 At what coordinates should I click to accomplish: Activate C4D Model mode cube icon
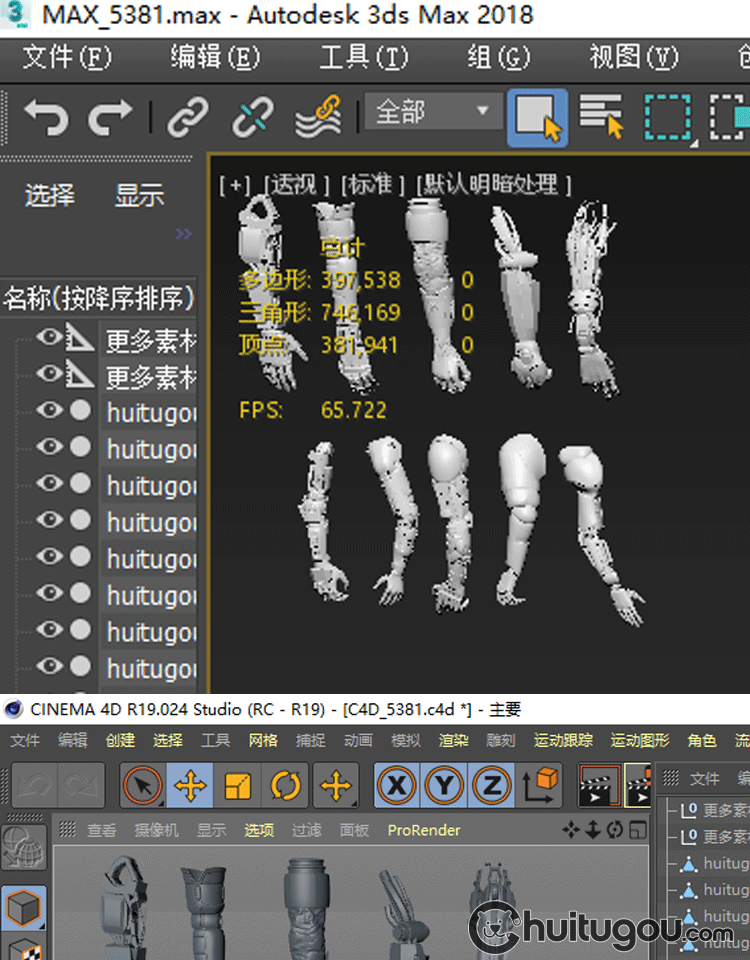[24, 907]
